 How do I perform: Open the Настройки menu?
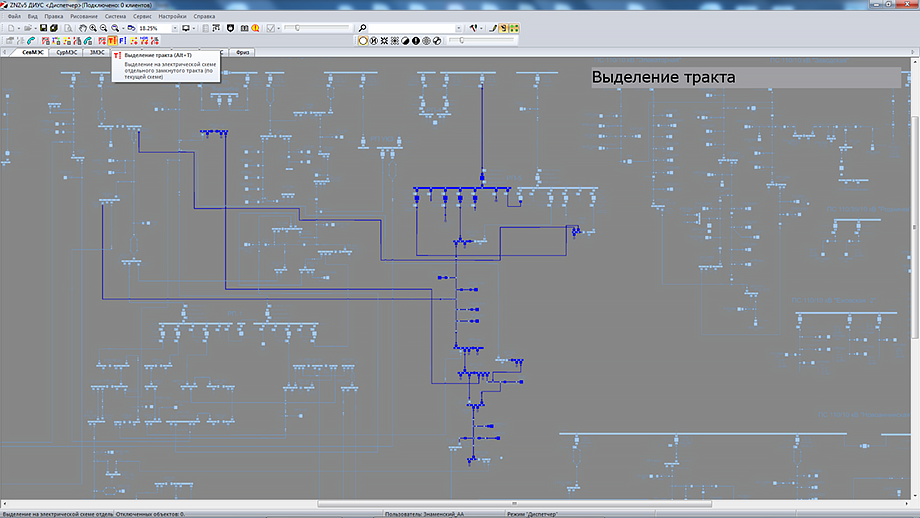point(171,17)
